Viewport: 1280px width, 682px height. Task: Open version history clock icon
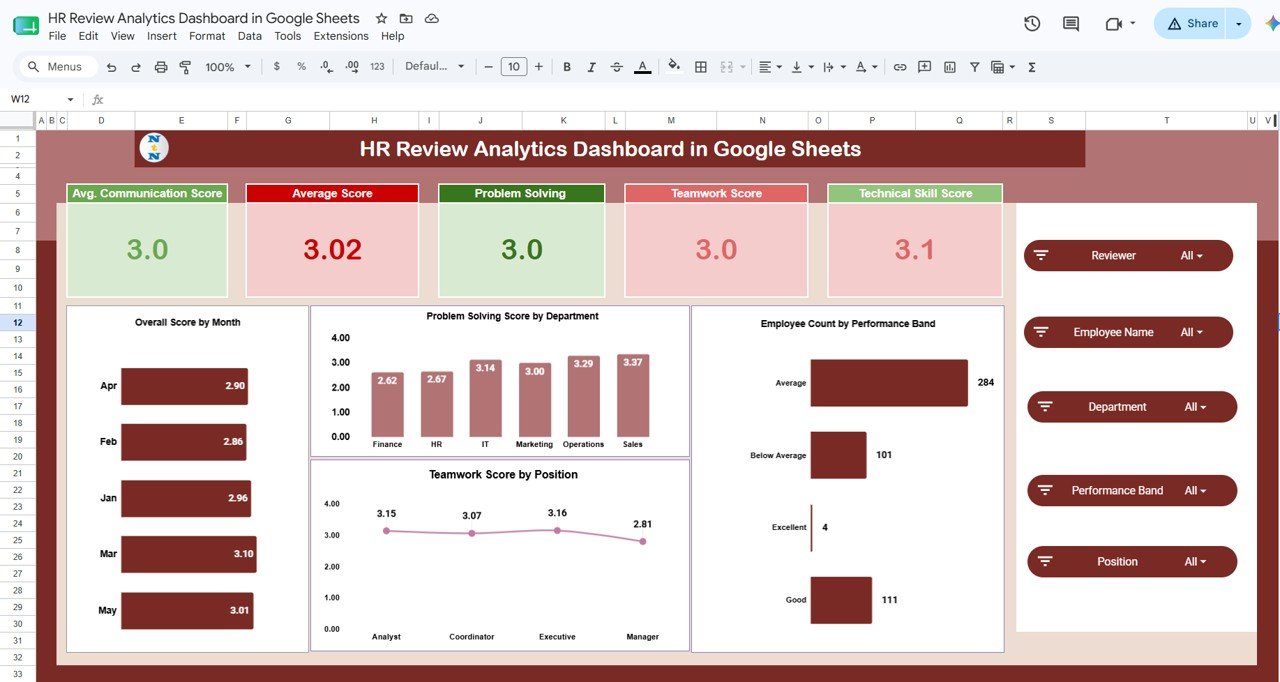pyautogui.click(x=1033, y=24)
